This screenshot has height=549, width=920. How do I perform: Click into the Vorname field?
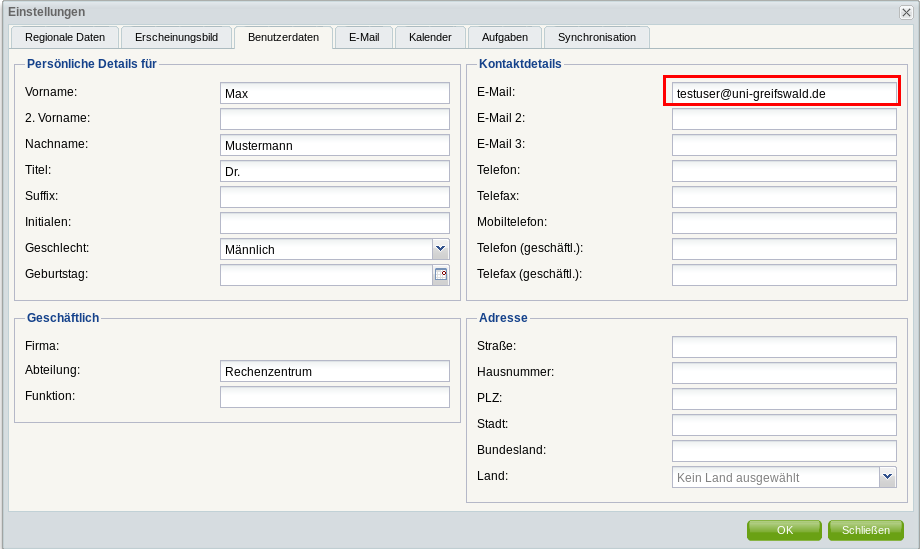point(335,93)
